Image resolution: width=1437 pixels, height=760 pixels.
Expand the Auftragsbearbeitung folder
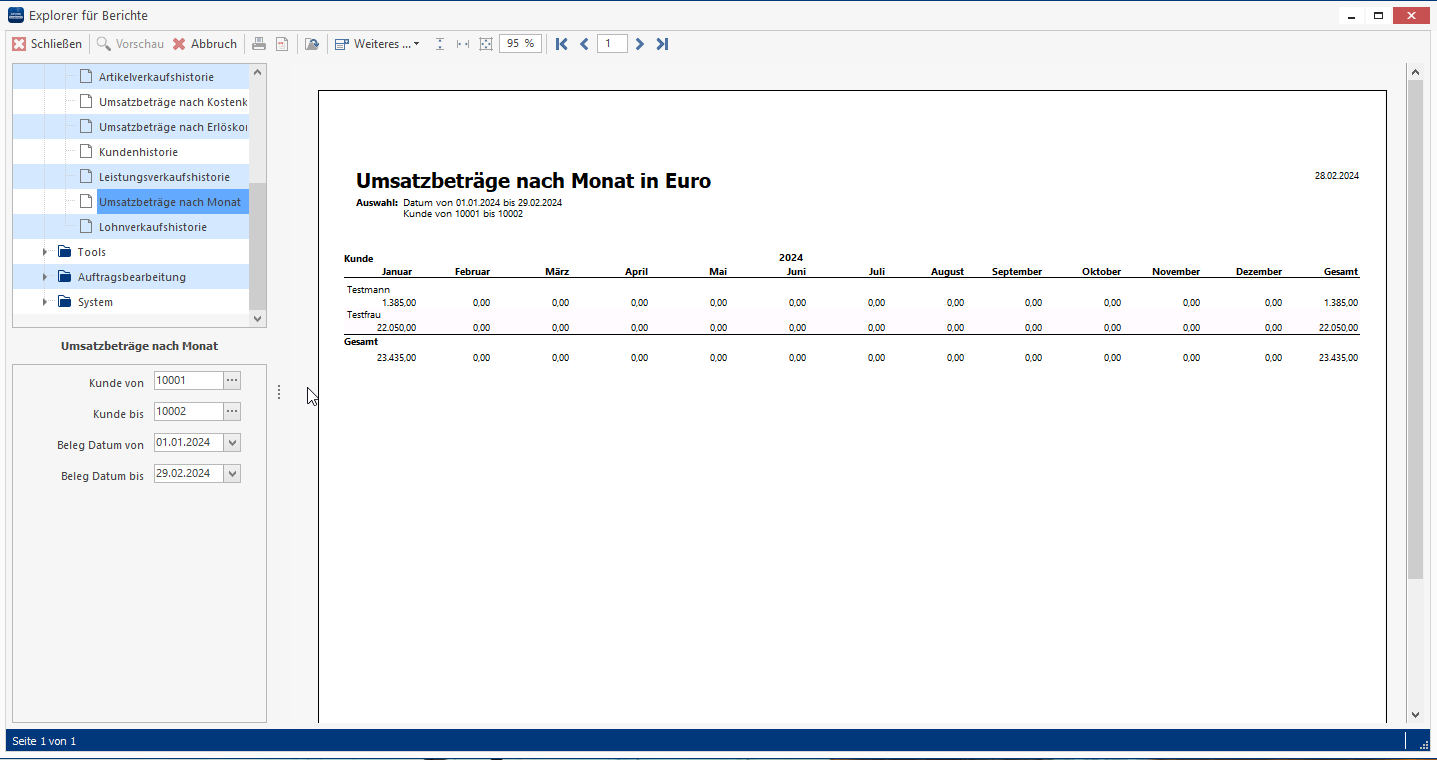45,277
